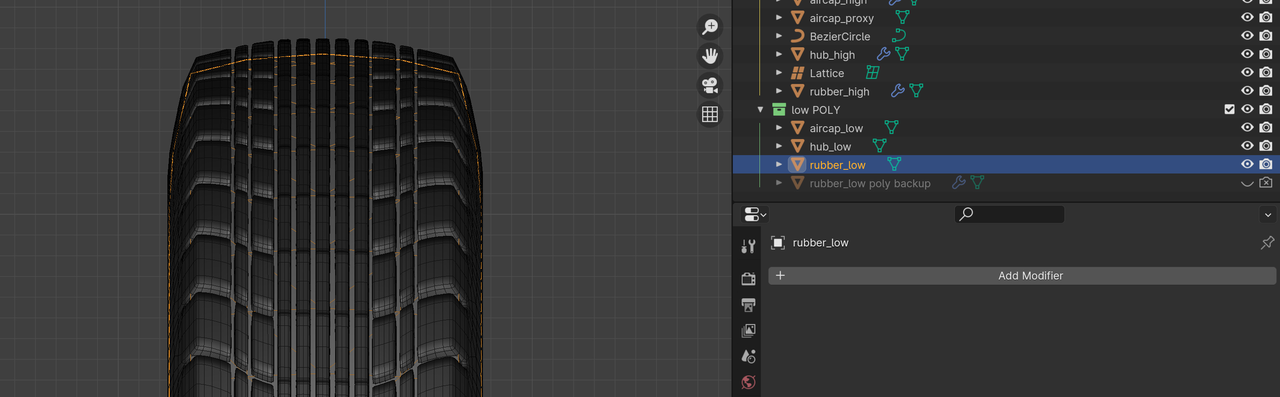Expand the BezierCircle tree item
The width and height of the screenshot is (1280, 397).
(x=779, y=36)
